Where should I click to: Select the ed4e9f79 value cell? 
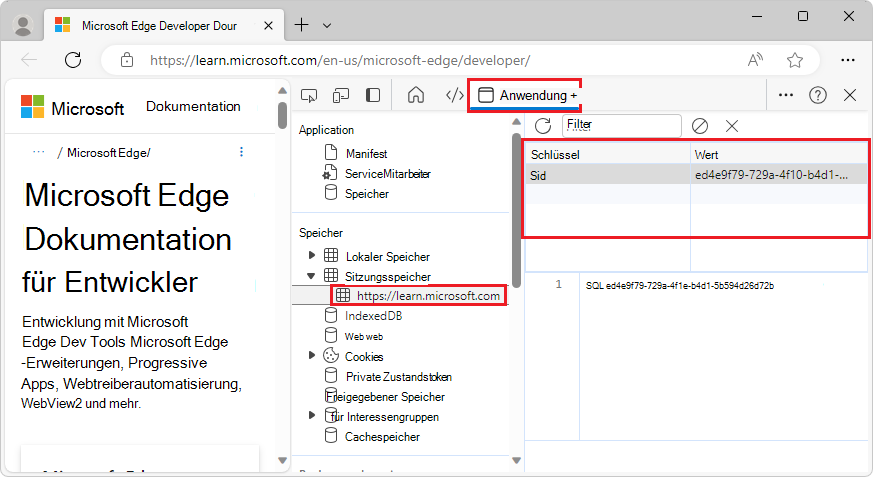(x=779, y=175)
